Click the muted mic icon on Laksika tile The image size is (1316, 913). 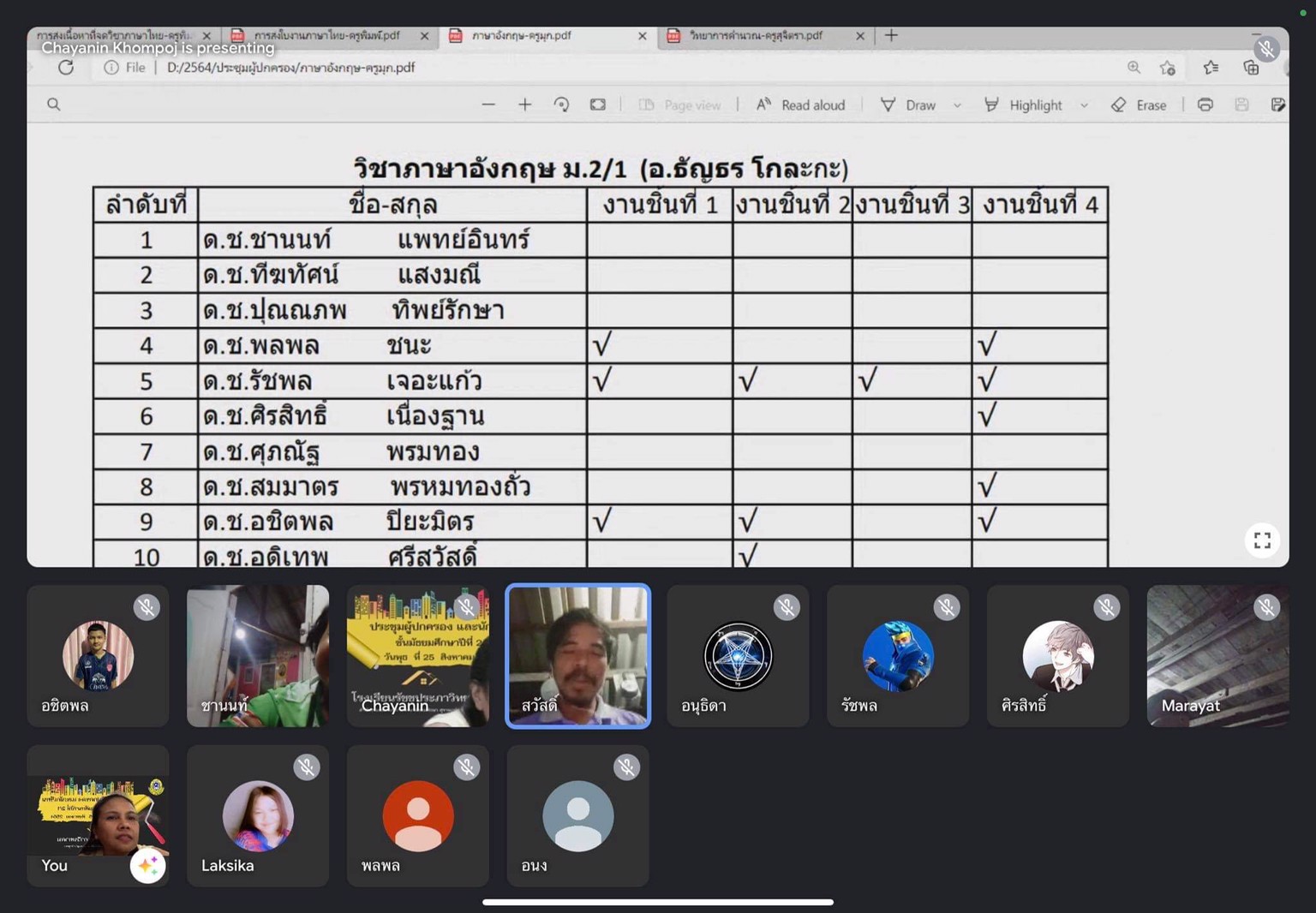point(307,767)
